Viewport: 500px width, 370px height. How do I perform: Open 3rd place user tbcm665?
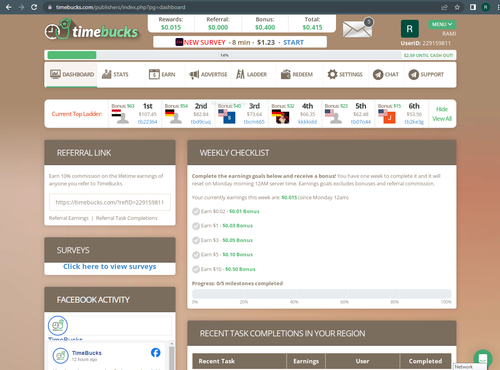point(254,122)
